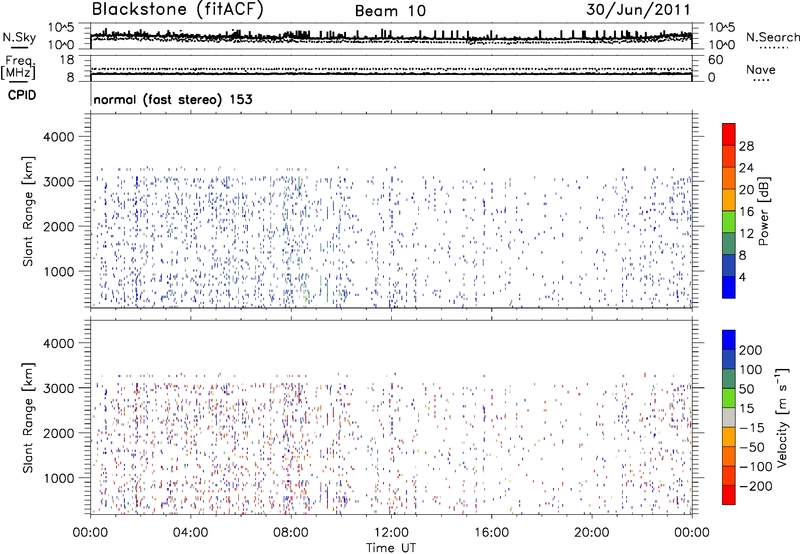This screenshot has width=800, height=554.
Task: Click the velocity panel 'Slant Range [km]' label
Action: coord(28,418)
